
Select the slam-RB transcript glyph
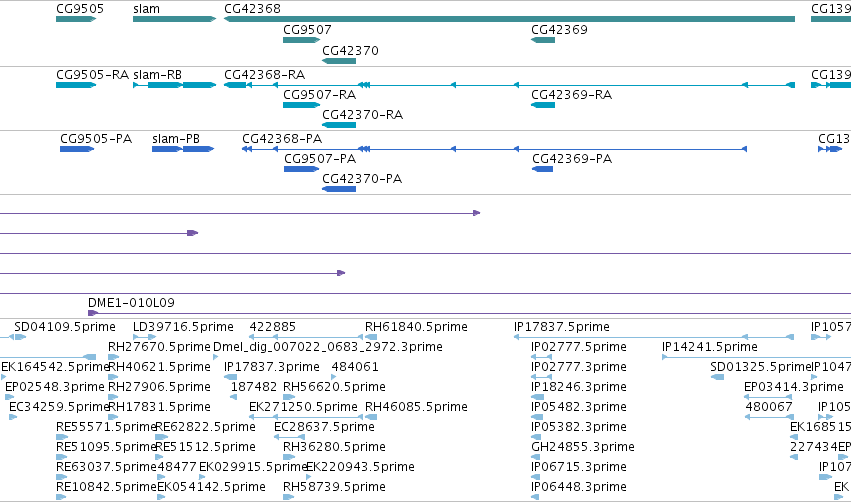point(174,85)
